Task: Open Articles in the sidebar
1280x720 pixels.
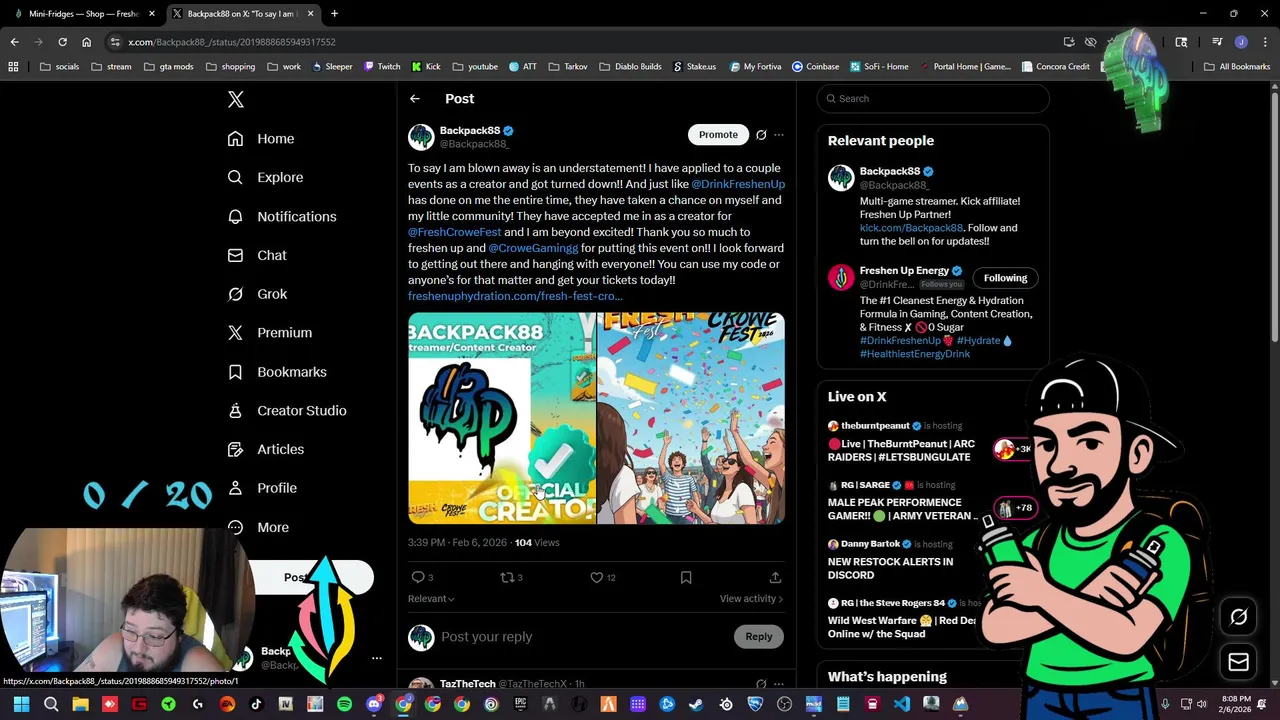Action: point(266,450)
